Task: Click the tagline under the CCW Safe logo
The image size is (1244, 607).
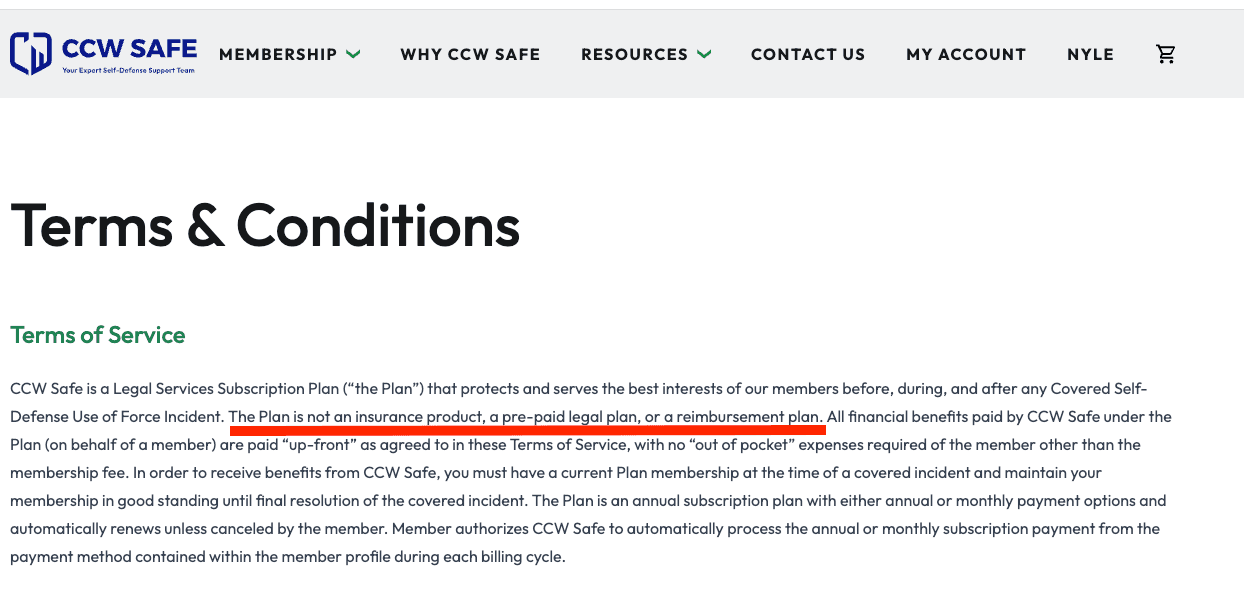Action: [x=130, y=69]
